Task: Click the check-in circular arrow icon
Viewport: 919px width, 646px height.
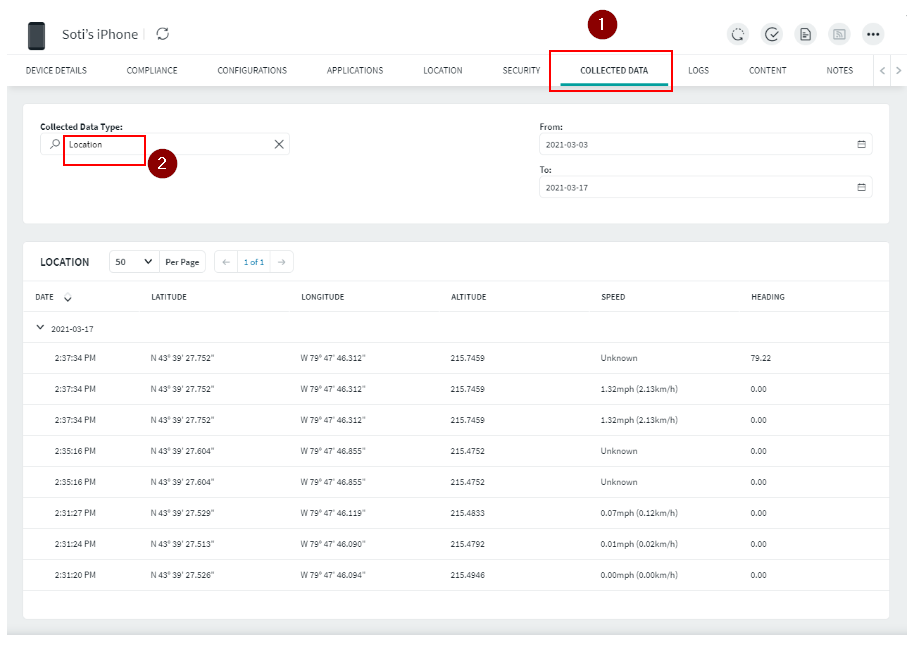Action: click(x=738, y=34)
